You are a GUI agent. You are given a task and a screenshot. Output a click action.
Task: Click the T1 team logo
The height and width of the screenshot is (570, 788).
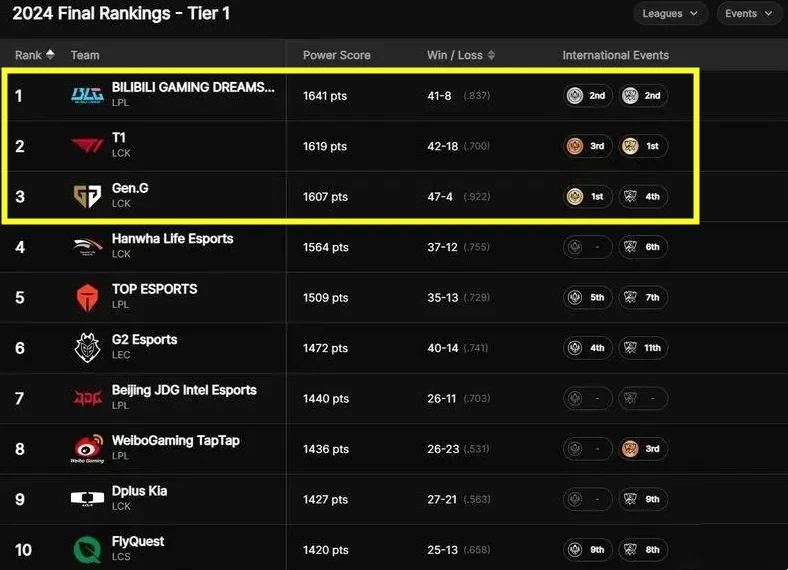(x=87, y=146)
